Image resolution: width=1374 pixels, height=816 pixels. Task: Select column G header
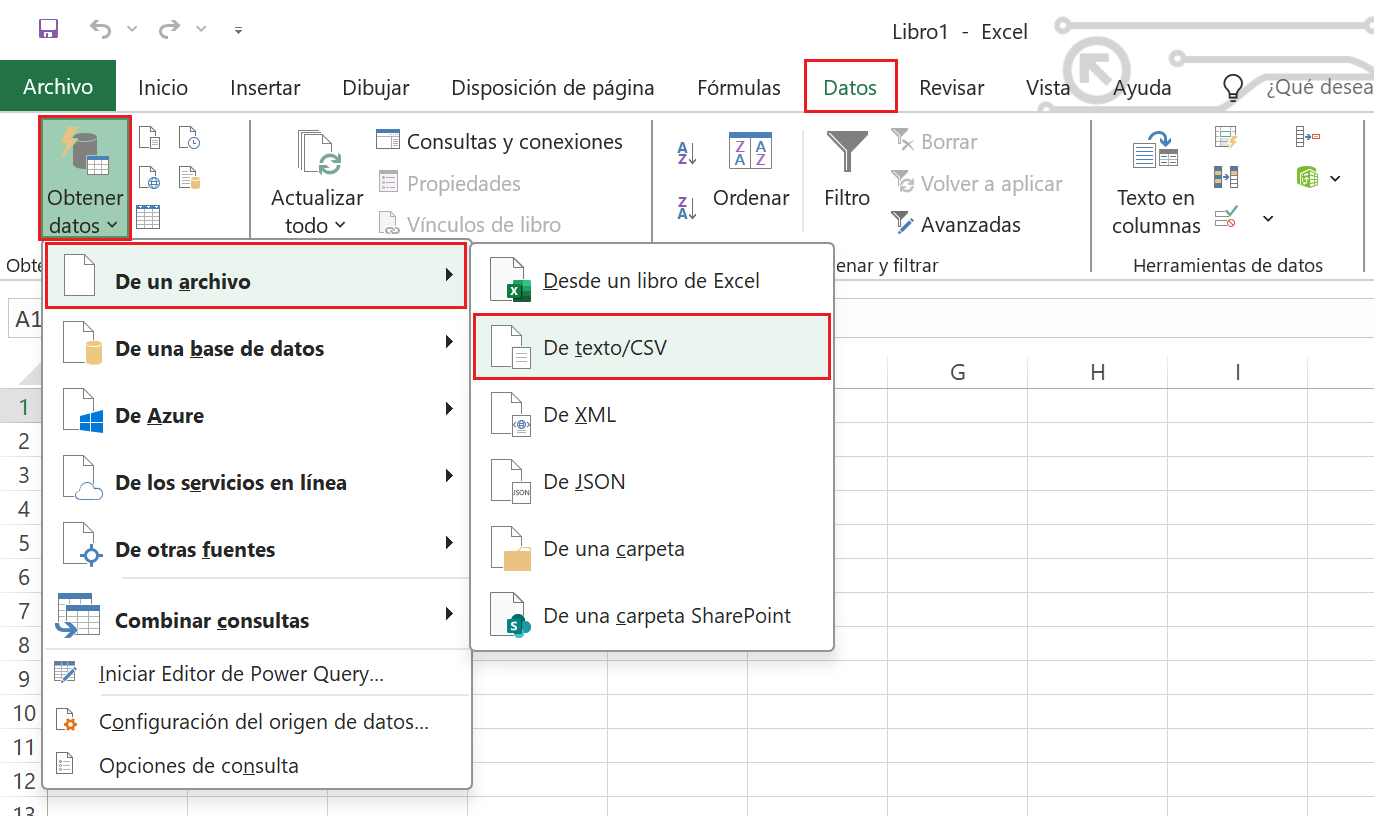tap(957, 373)
